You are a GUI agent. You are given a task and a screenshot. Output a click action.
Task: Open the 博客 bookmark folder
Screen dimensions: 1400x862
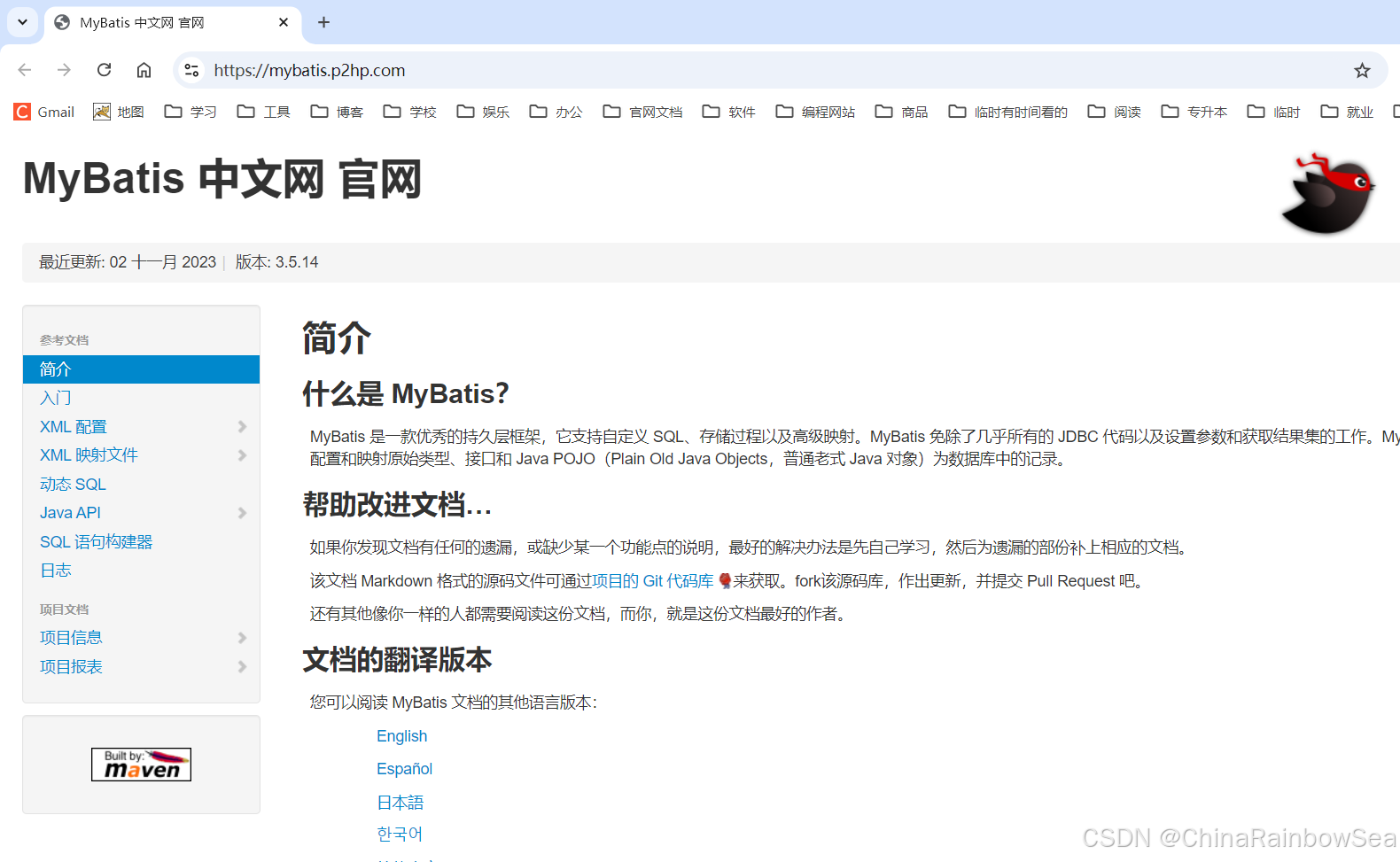[337, 112]
